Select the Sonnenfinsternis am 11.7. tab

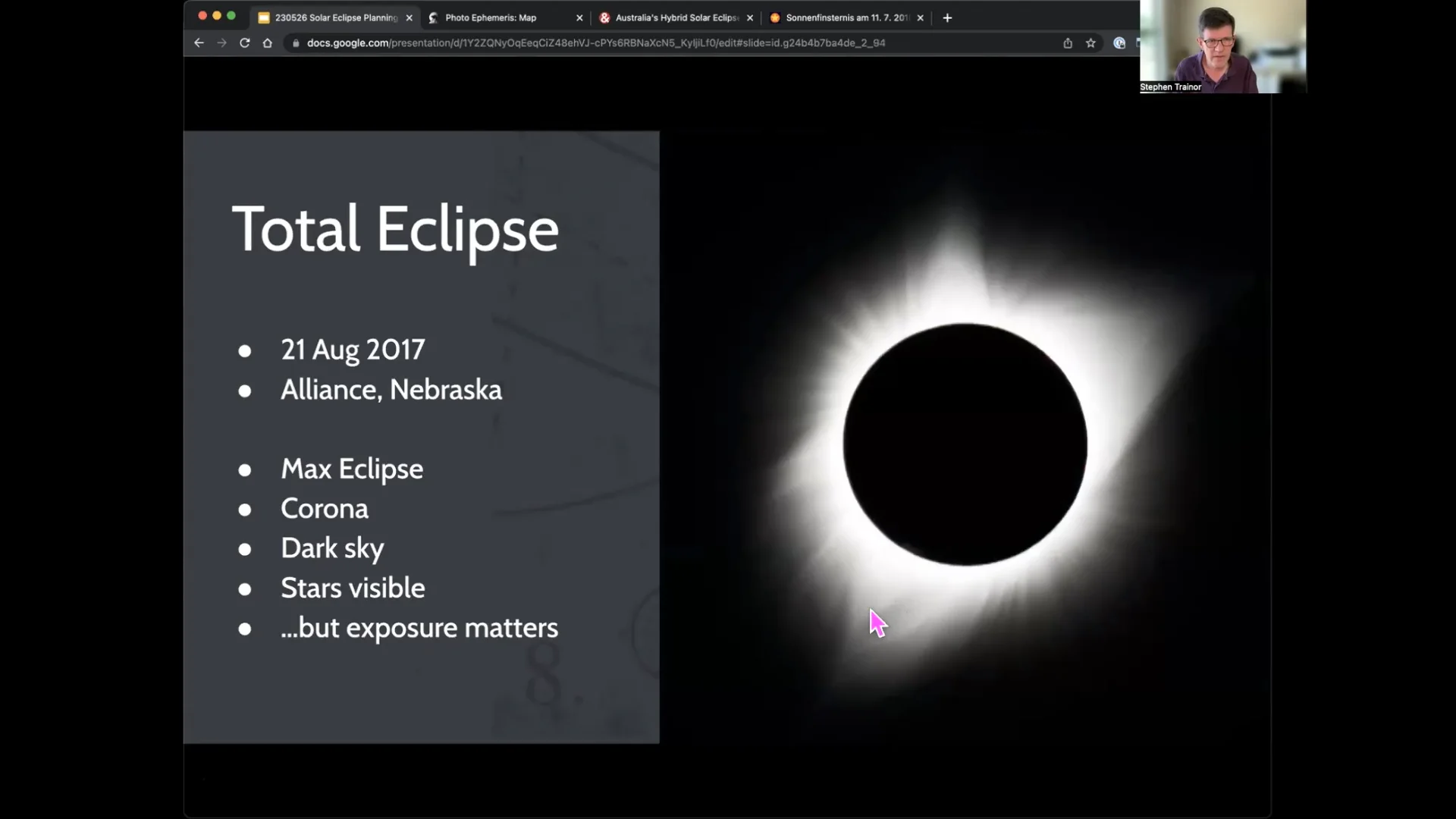(x=842, y=17)
